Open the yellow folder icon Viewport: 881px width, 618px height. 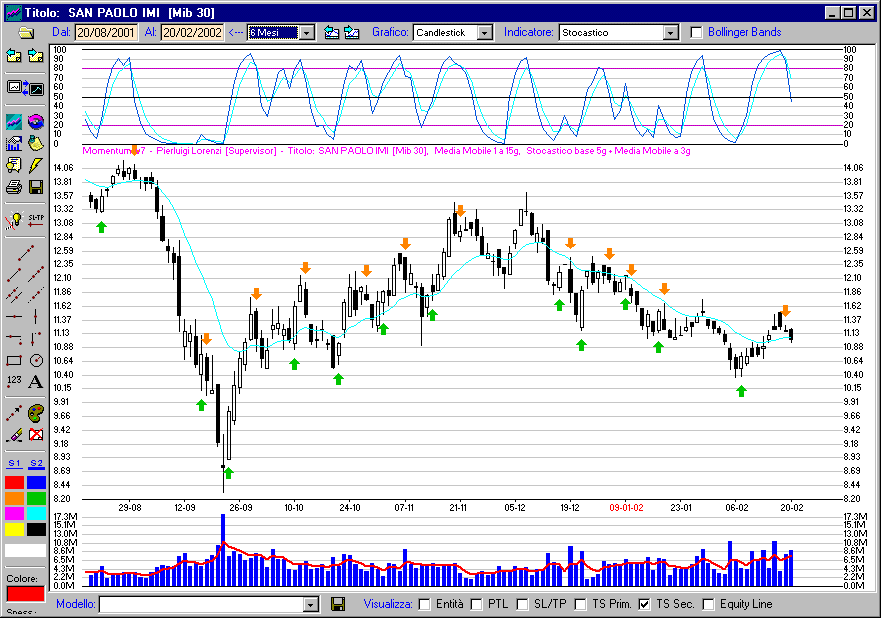[x=26, y=33]
